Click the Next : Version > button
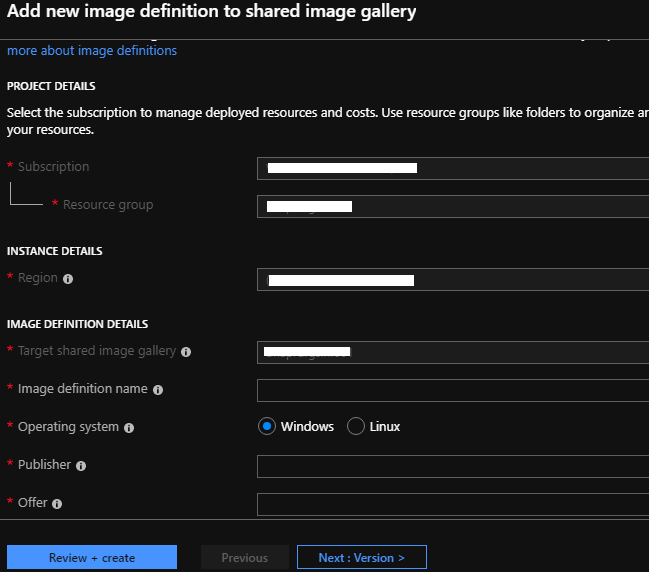Viewport: 649px width, 572px height. click(361, 557)
